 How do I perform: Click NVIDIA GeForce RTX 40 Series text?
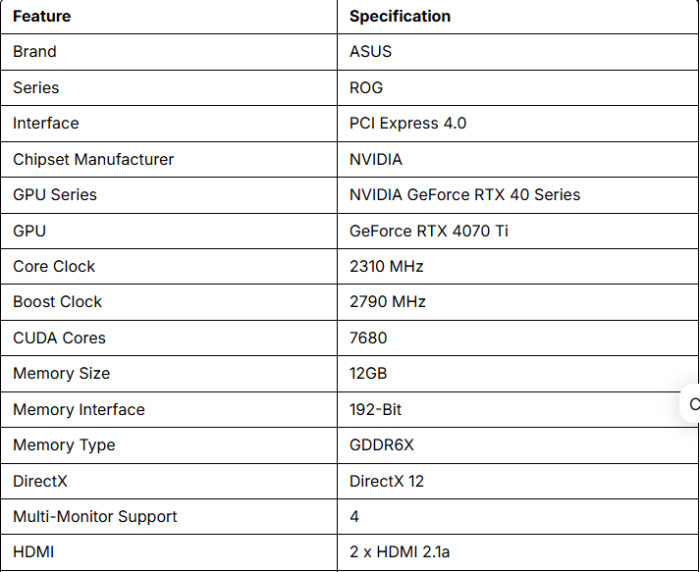click(465, 195)
